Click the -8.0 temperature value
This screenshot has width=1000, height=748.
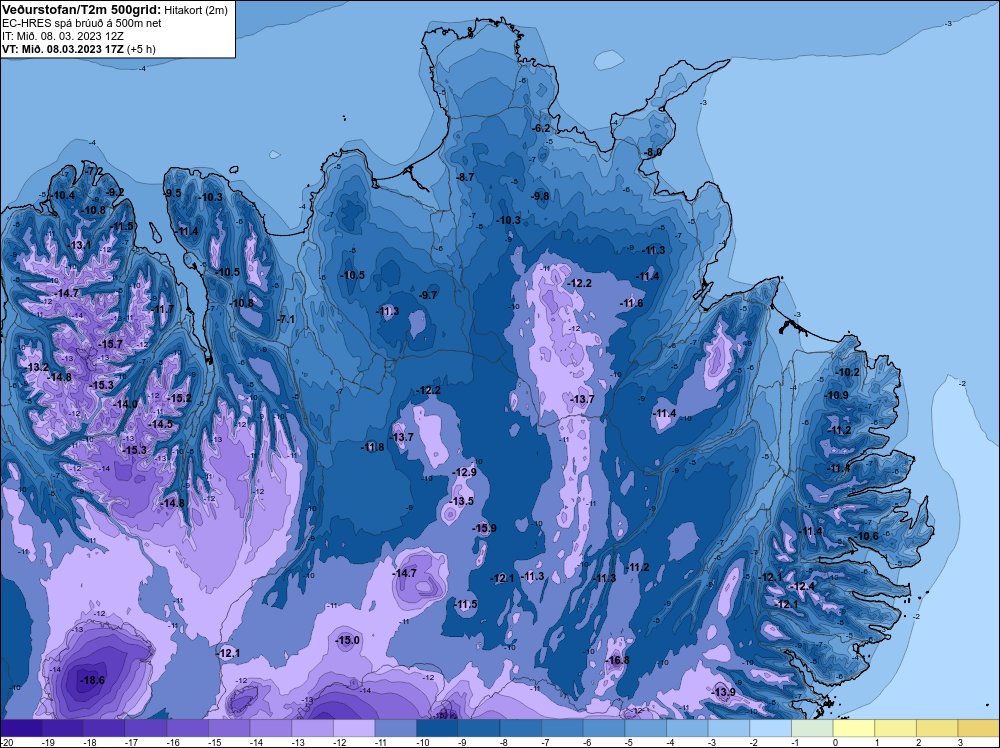652,152
